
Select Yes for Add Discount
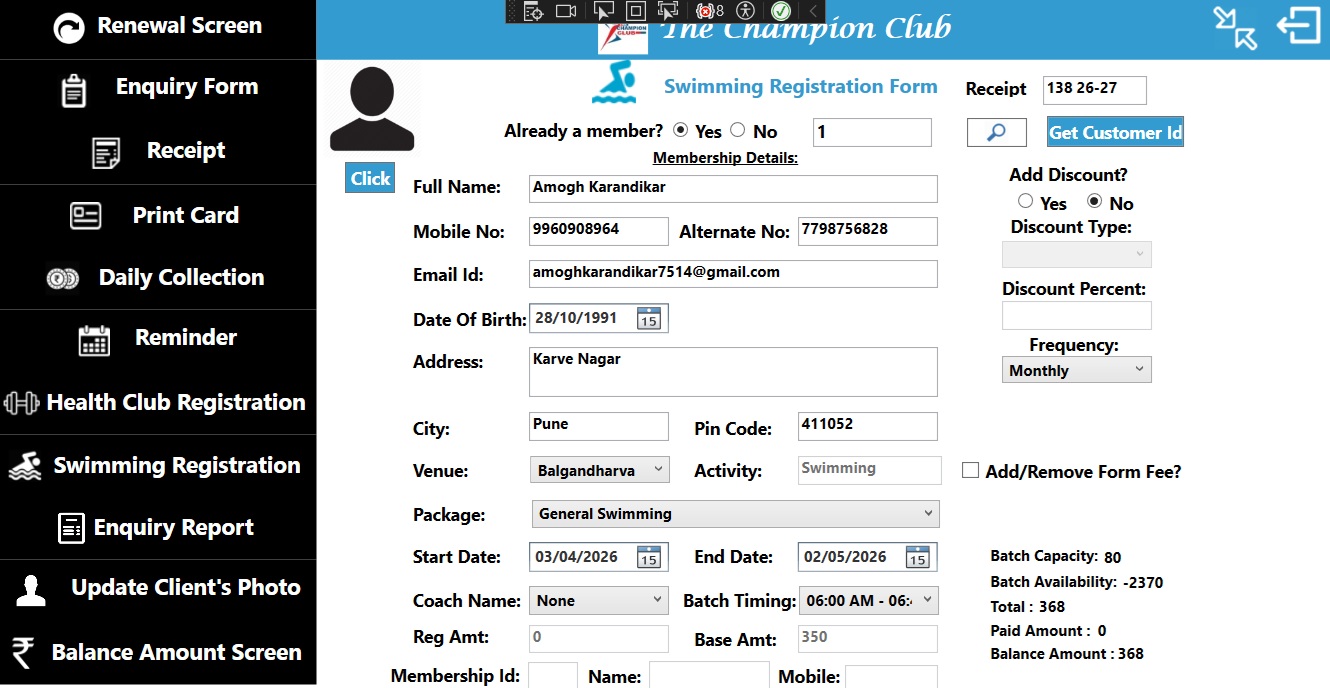(1025, 202)
